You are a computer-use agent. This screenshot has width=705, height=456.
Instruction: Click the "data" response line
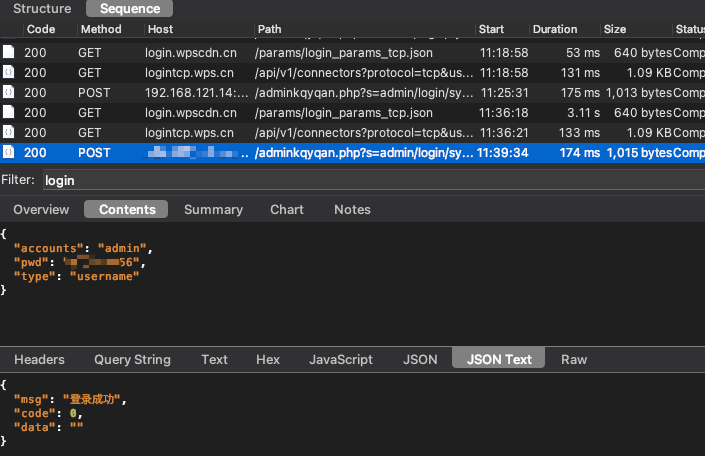pos(49,427)
